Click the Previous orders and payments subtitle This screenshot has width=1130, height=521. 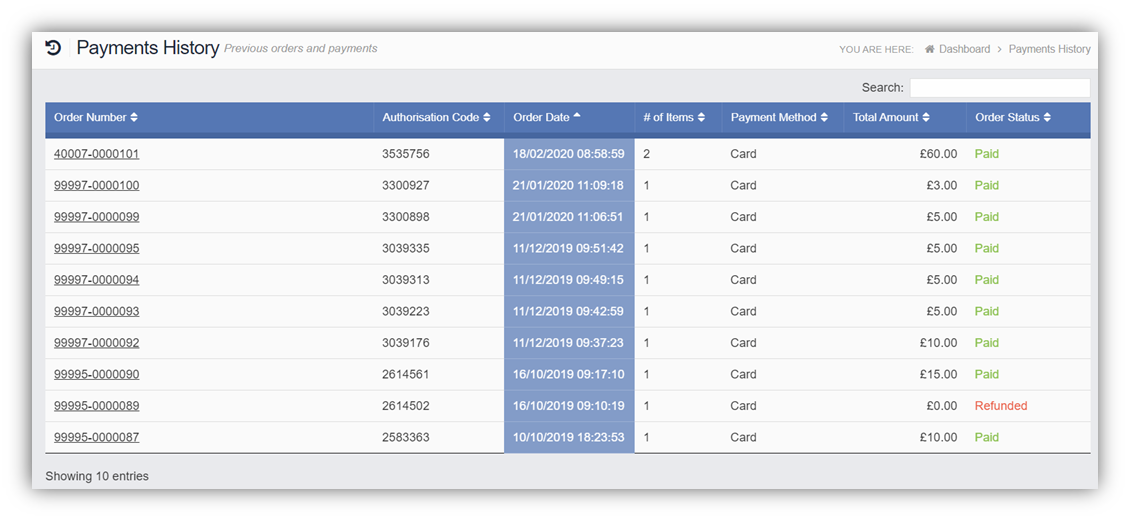(x=301, y=49)
